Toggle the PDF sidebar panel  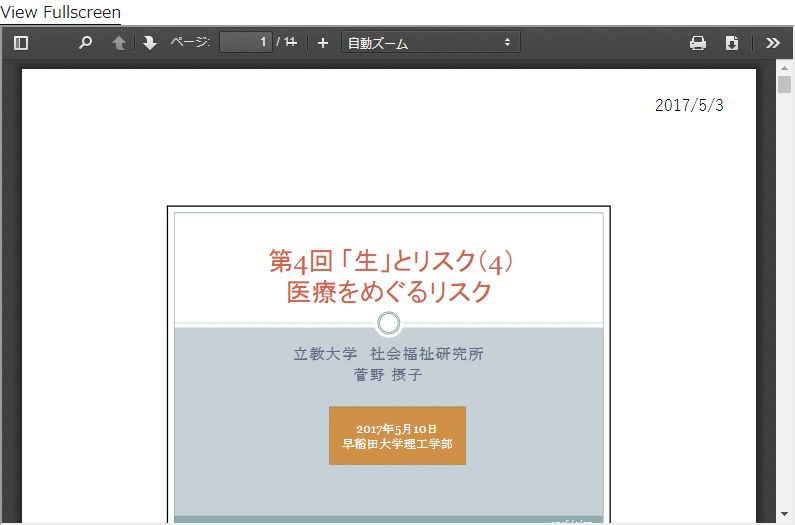(x=21, y=43)
